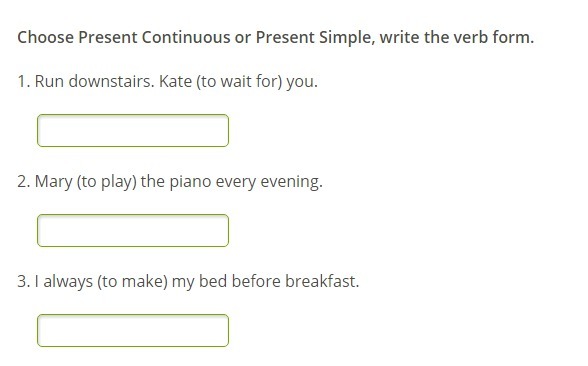Click the word 'downstairs' in sentence 1
Viewport: 588px width, 366px height.
110,81
